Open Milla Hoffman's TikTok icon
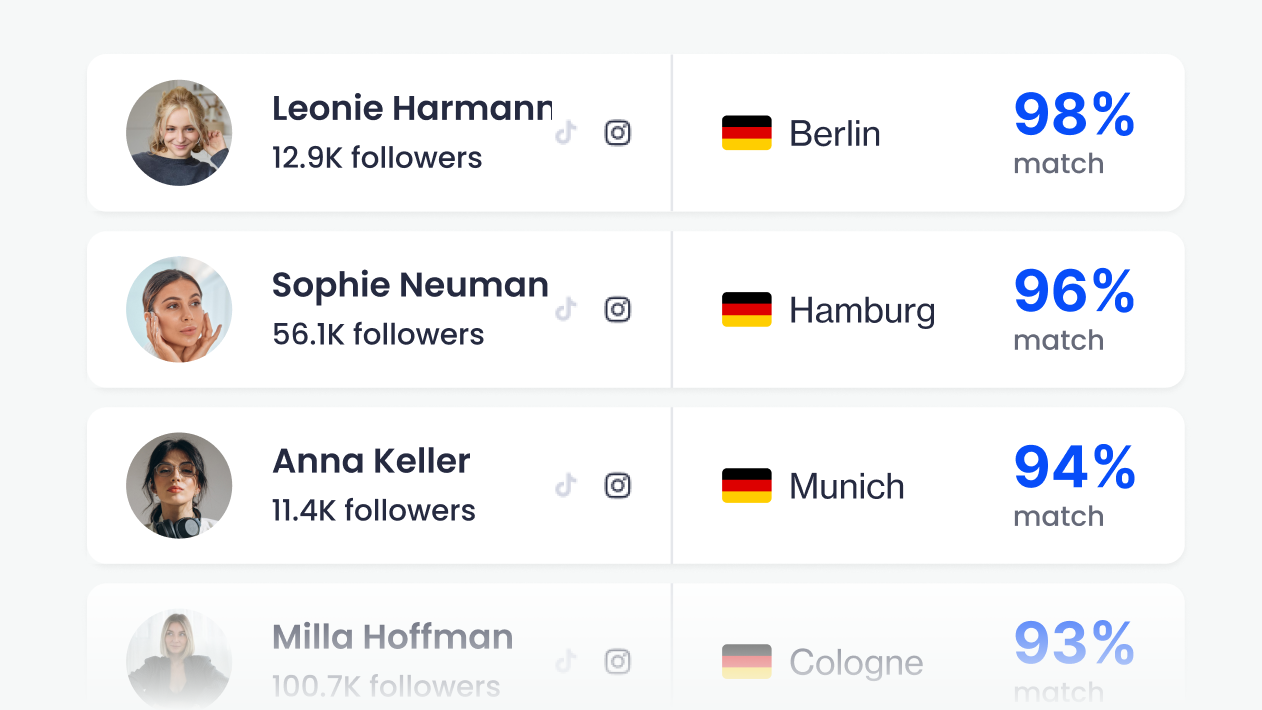The image size is (1262, 710). click(567, 661)
